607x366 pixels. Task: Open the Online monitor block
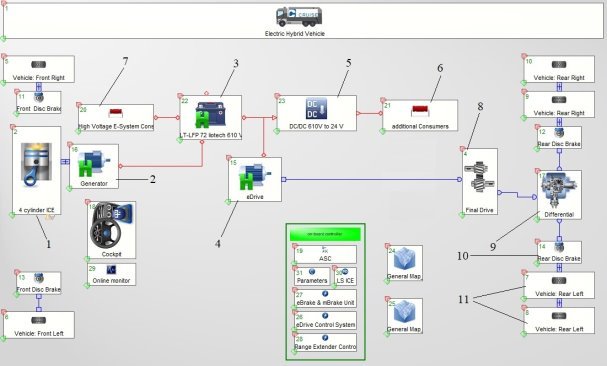tap(111, 275)
